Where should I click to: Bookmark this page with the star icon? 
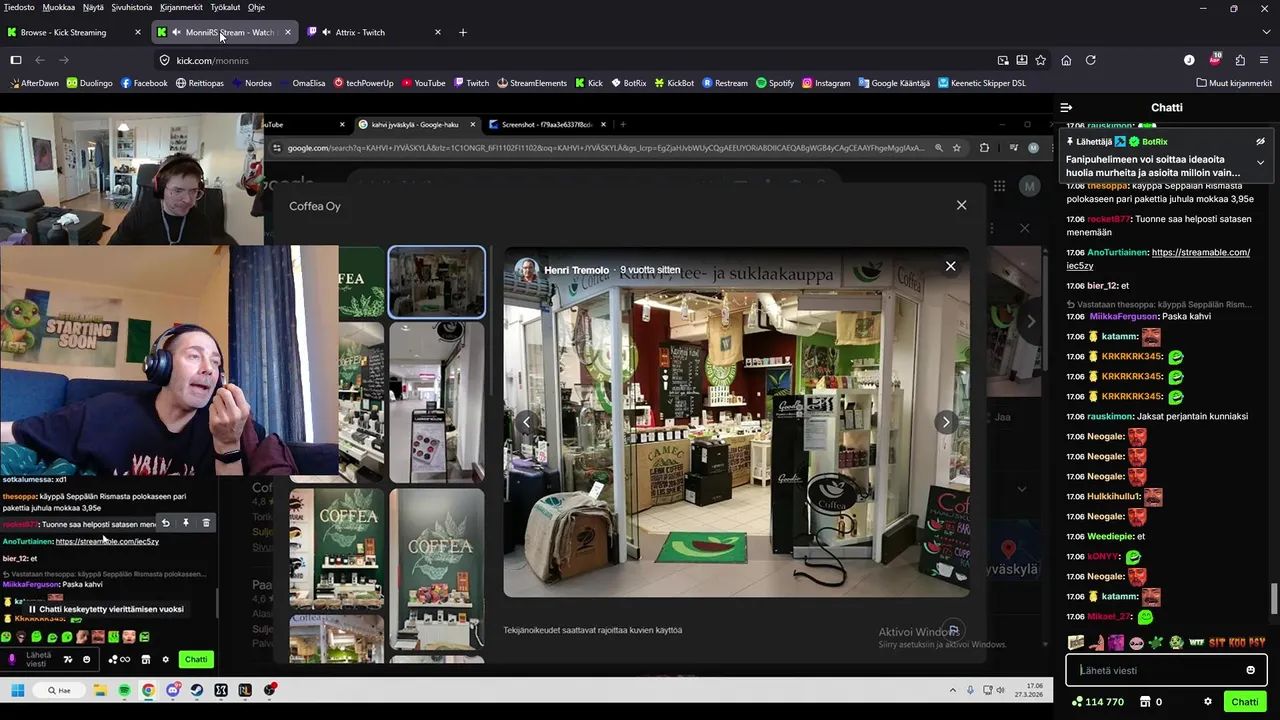1041,60
